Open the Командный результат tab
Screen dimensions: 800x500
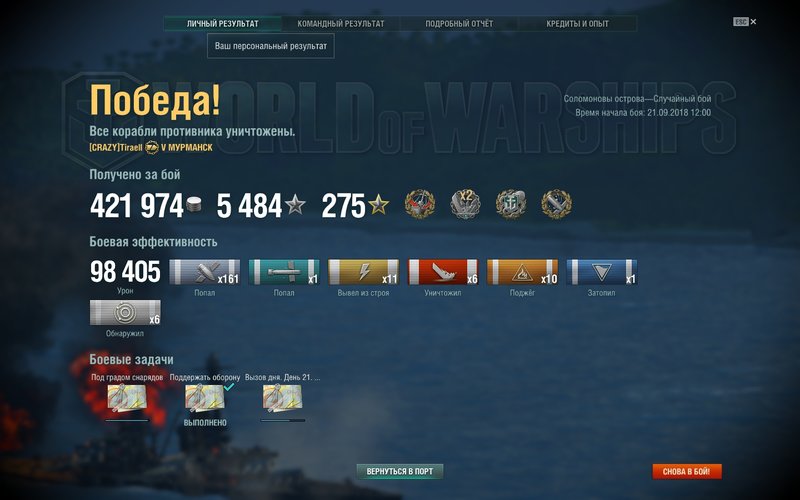(x=341, y=23)
